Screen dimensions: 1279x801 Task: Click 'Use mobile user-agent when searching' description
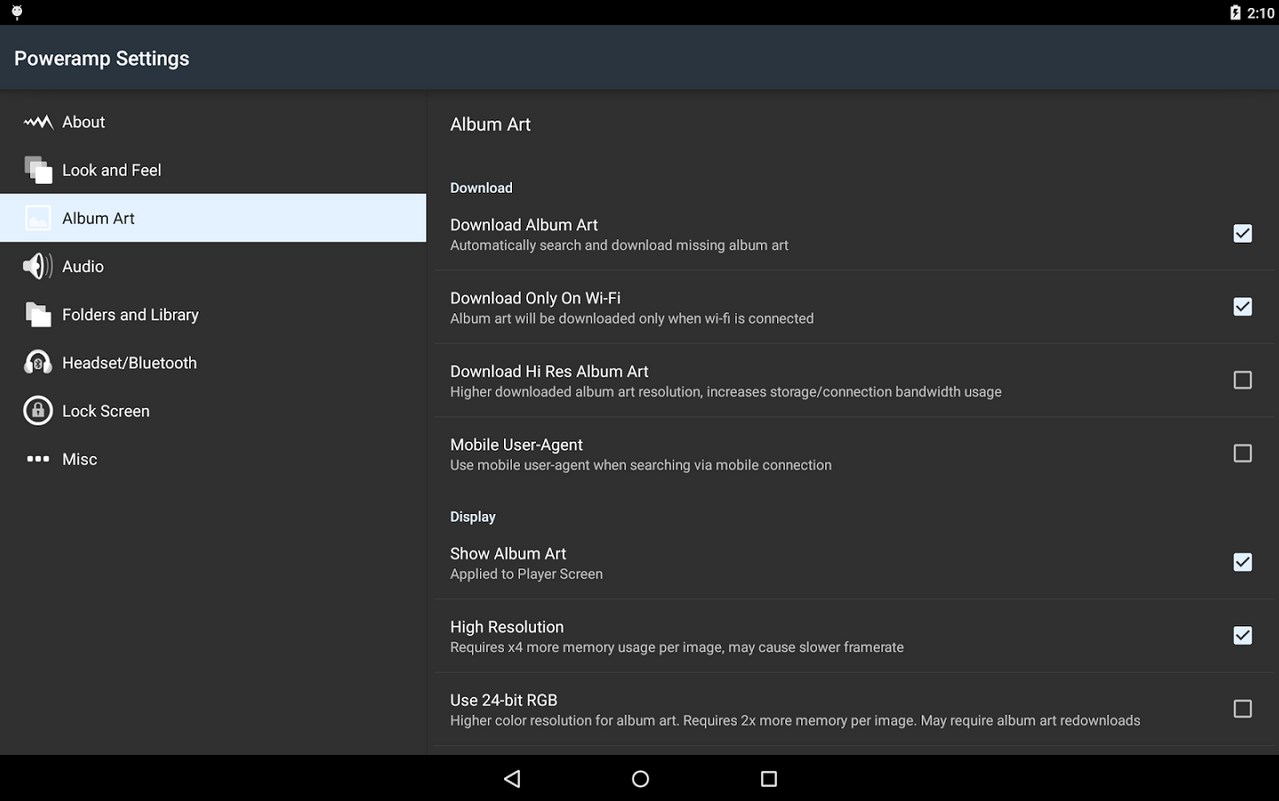tap(641, 465)
